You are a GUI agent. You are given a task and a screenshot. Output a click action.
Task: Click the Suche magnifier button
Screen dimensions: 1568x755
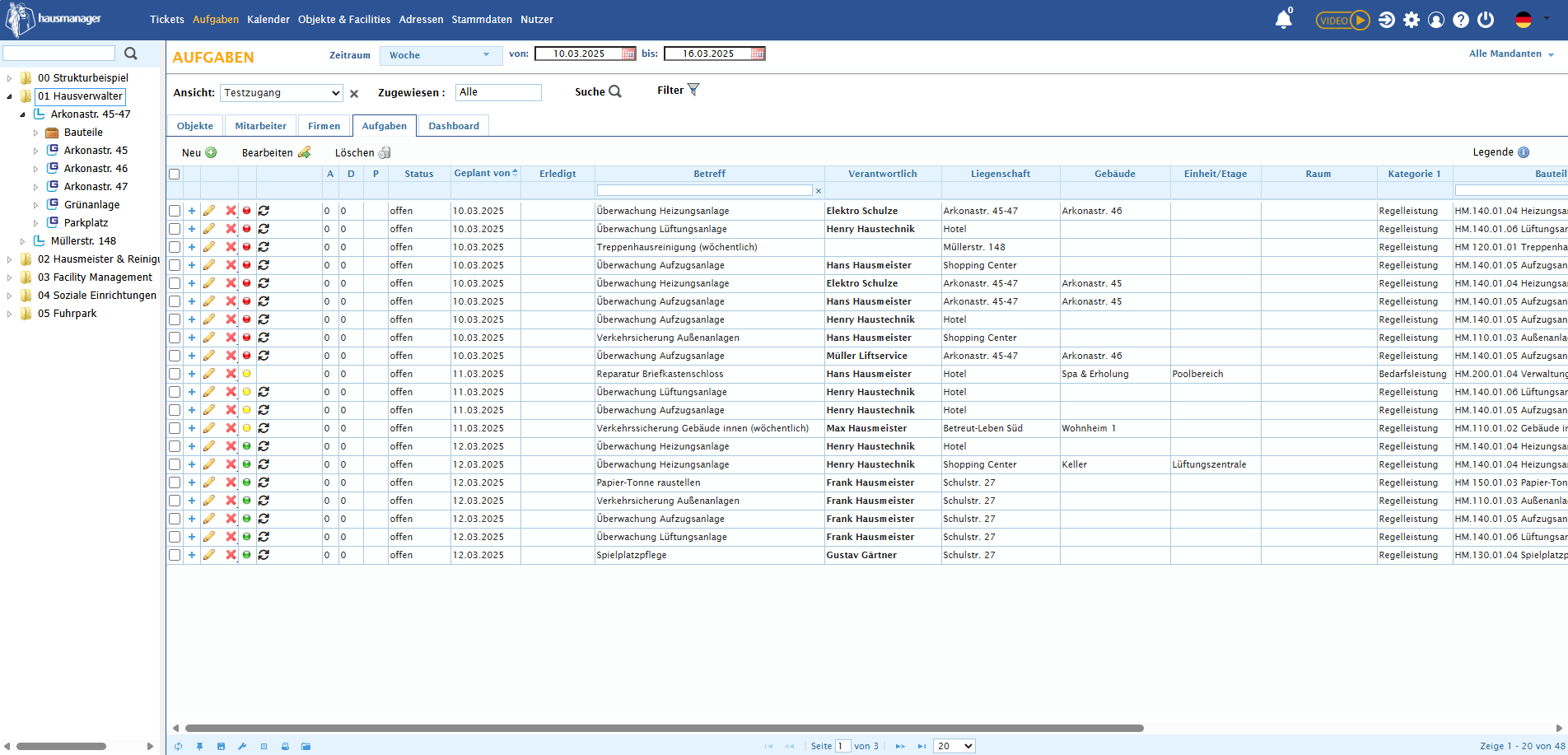(615, 91)
